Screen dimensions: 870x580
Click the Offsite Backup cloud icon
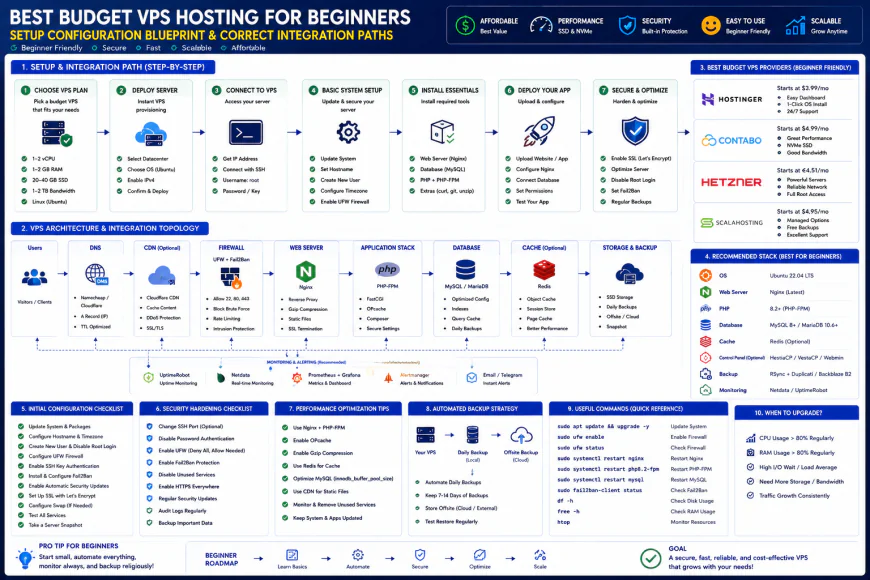click(521, 436)
